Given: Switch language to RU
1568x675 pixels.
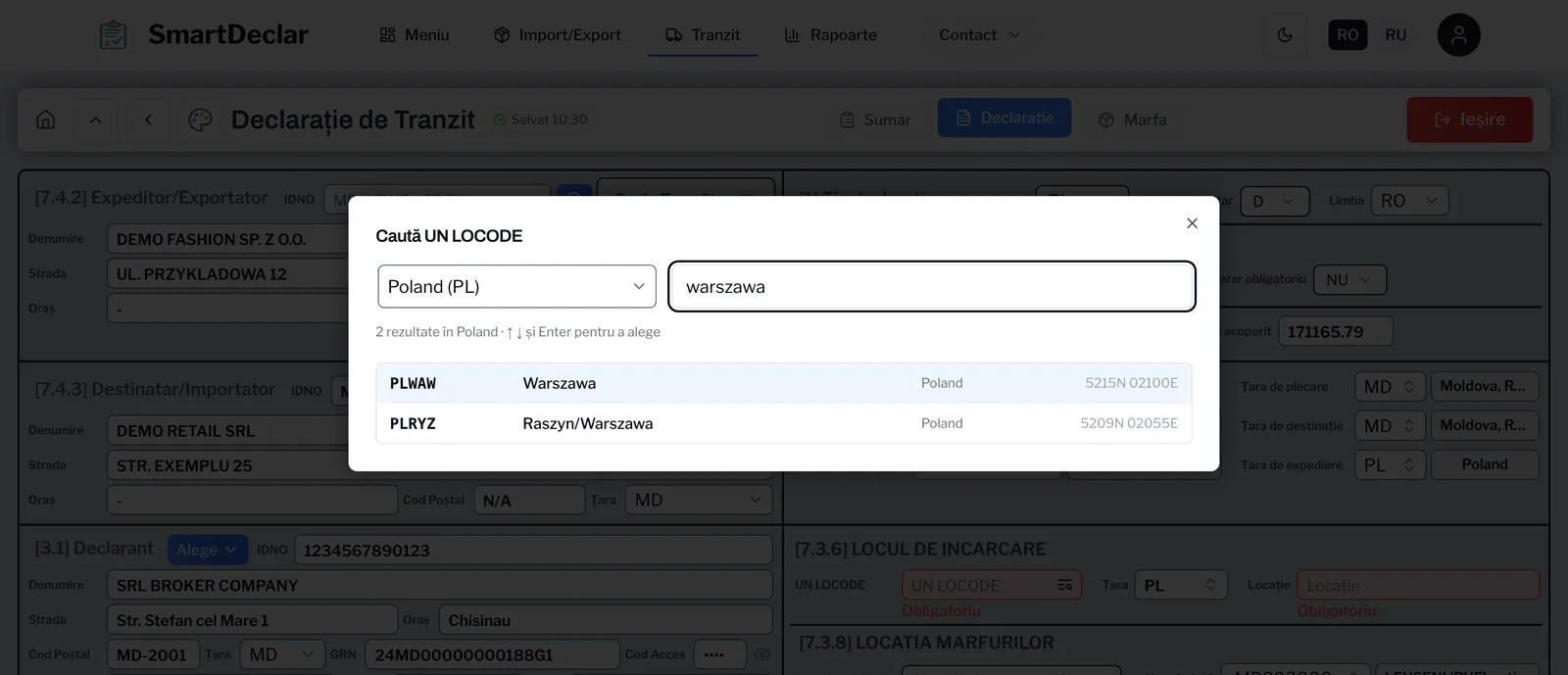Looking at the screenshot, I should 1396,35.
